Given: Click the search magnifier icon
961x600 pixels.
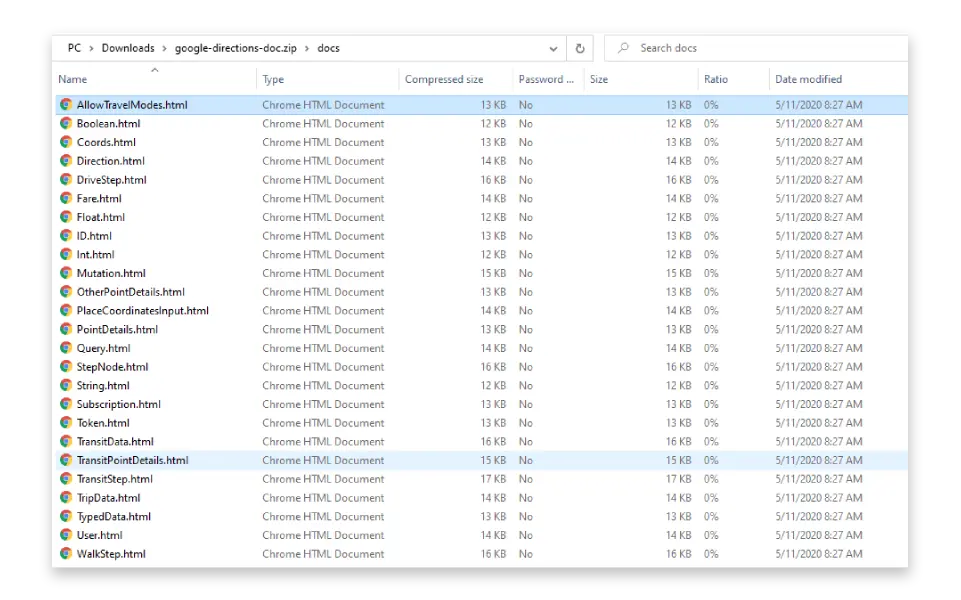Looking at the screenshot, I should click(623, 47).
